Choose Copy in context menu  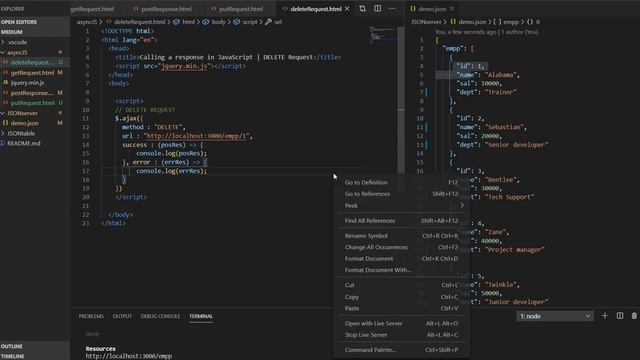pos(402,297)
